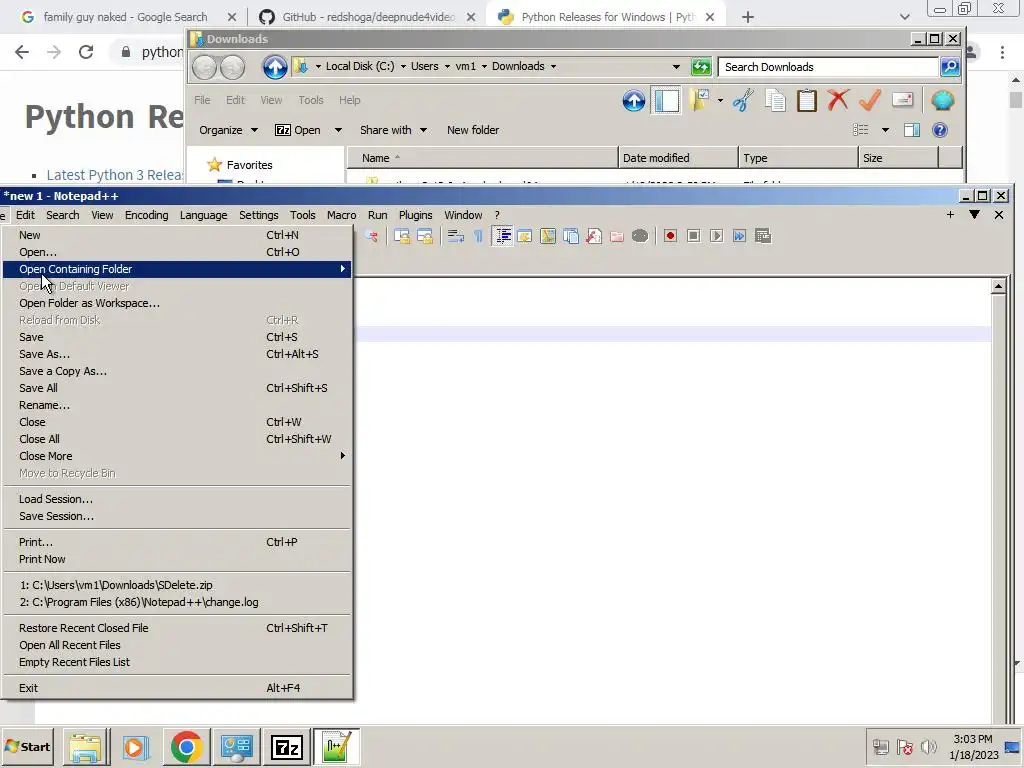Screen dimensions: 1024x768
Task: Toggle Show All Characters pilcrow icon
Action: pos(479,236)
